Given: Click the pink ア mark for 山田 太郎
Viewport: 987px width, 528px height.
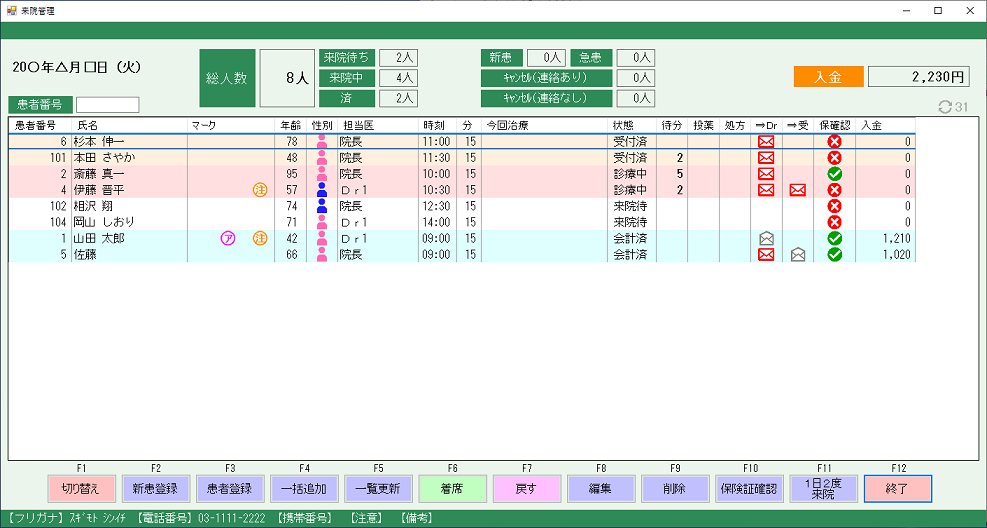Looking at the screenshot, I should [227, 238].
